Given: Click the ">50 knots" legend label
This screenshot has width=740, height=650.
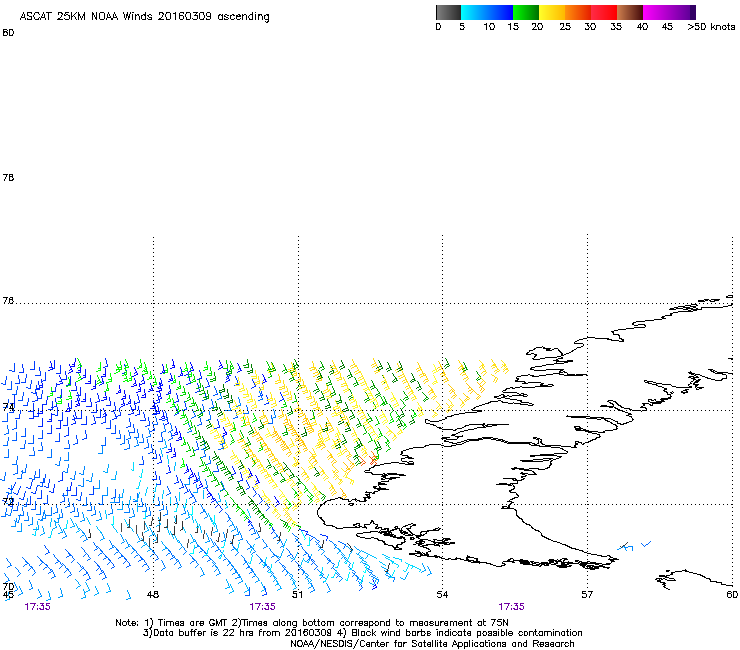Looking at the screenshot, I should click(x=711, y=27).
